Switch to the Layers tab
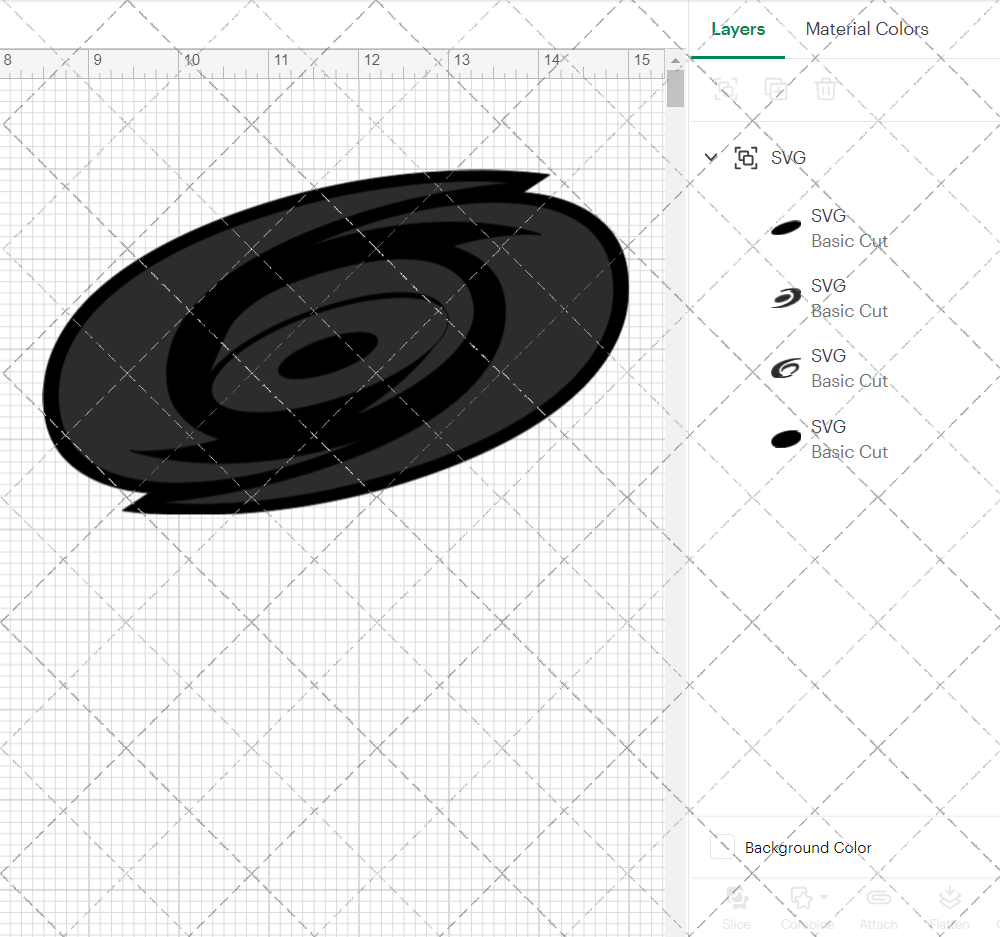 738,29
